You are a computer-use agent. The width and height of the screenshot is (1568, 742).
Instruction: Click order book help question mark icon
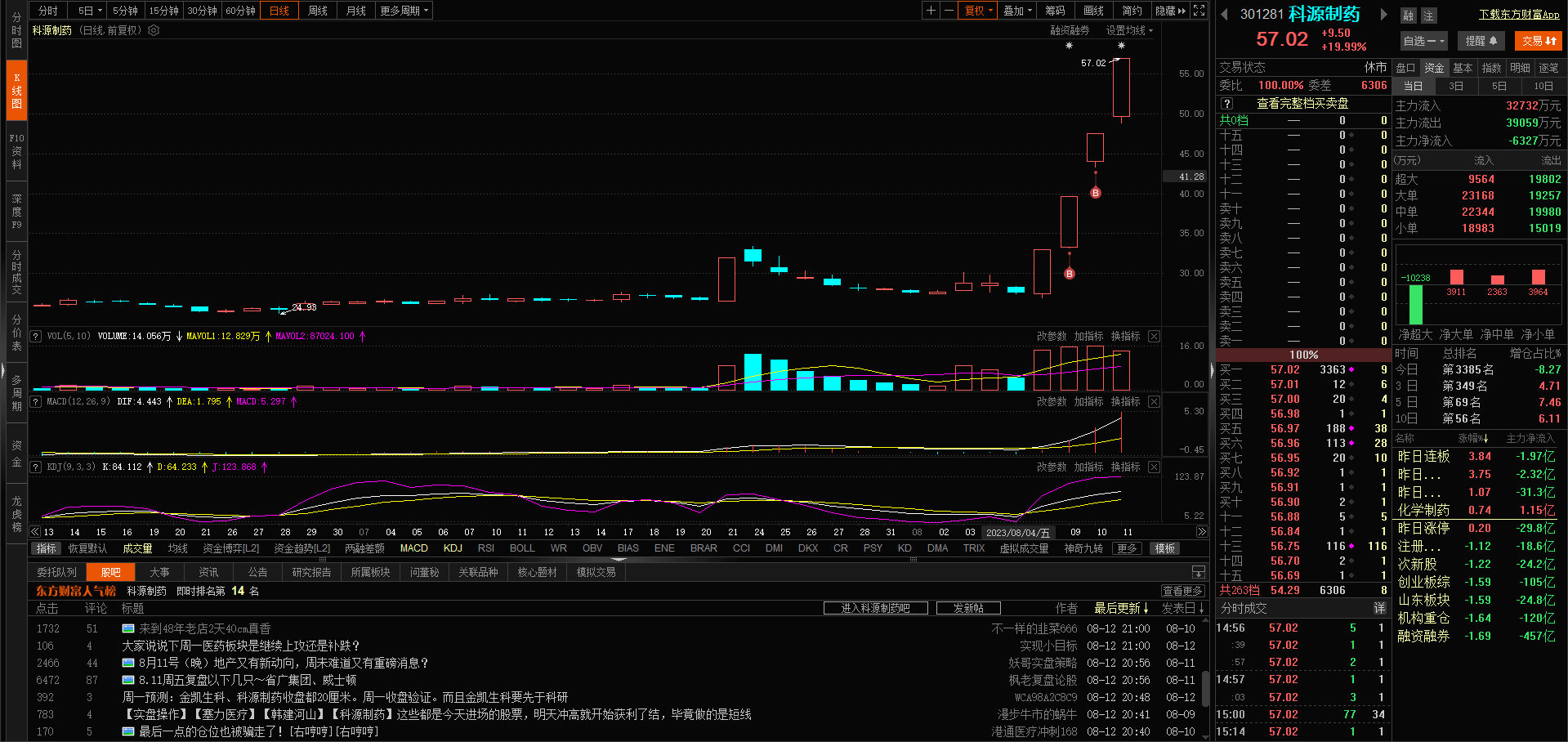click(1226, 104)
